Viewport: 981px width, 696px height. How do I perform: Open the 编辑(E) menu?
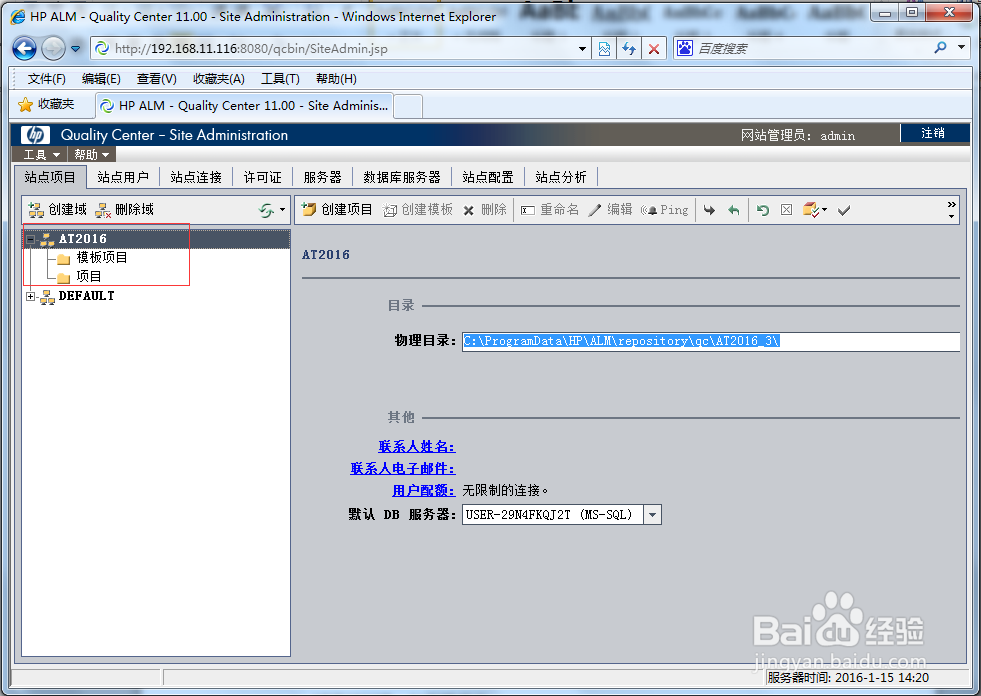[x=101, y=79]
